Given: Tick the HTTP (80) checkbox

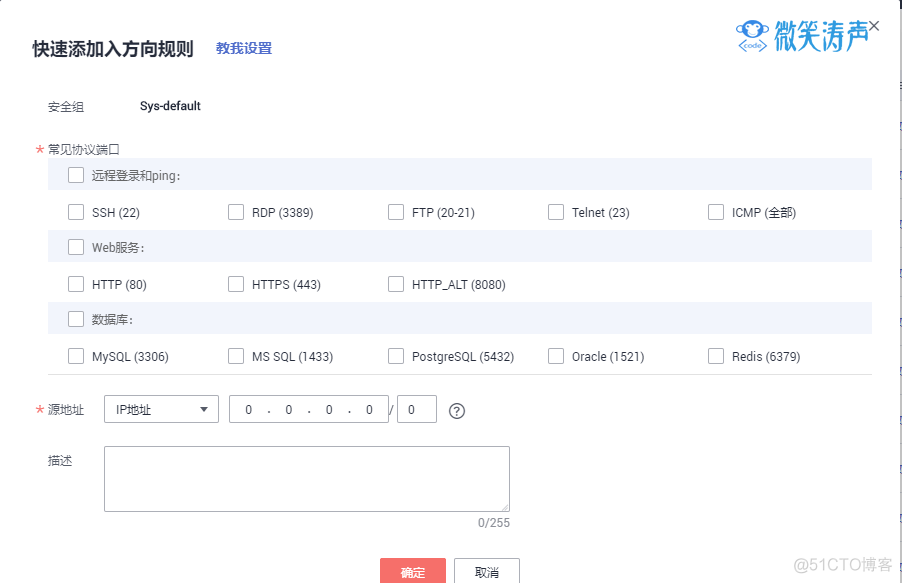Looking at the screenshot, I should (76, 284).
